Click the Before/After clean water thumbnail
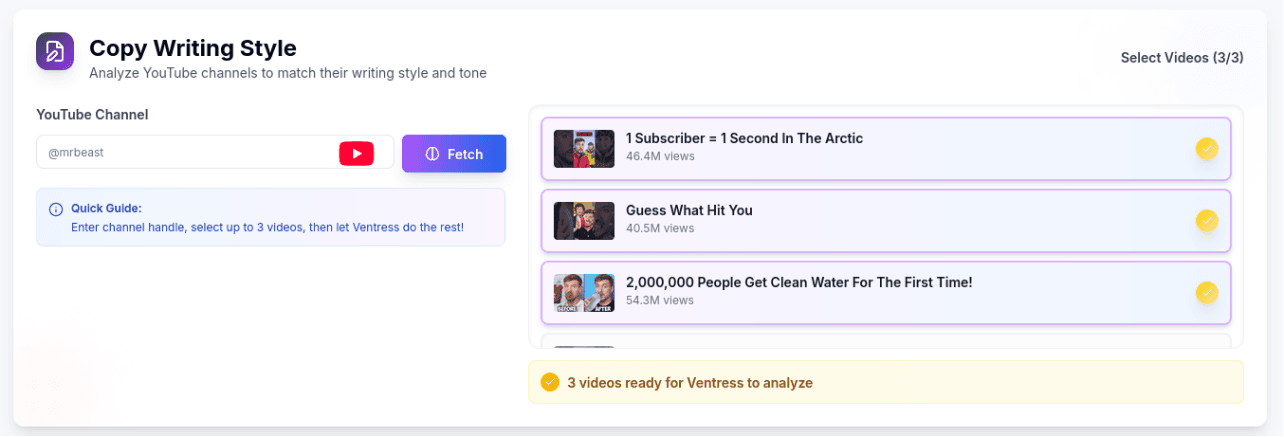Image resolution: width=1284 pixels, height=437 pixels. click(x=584, y=293)
